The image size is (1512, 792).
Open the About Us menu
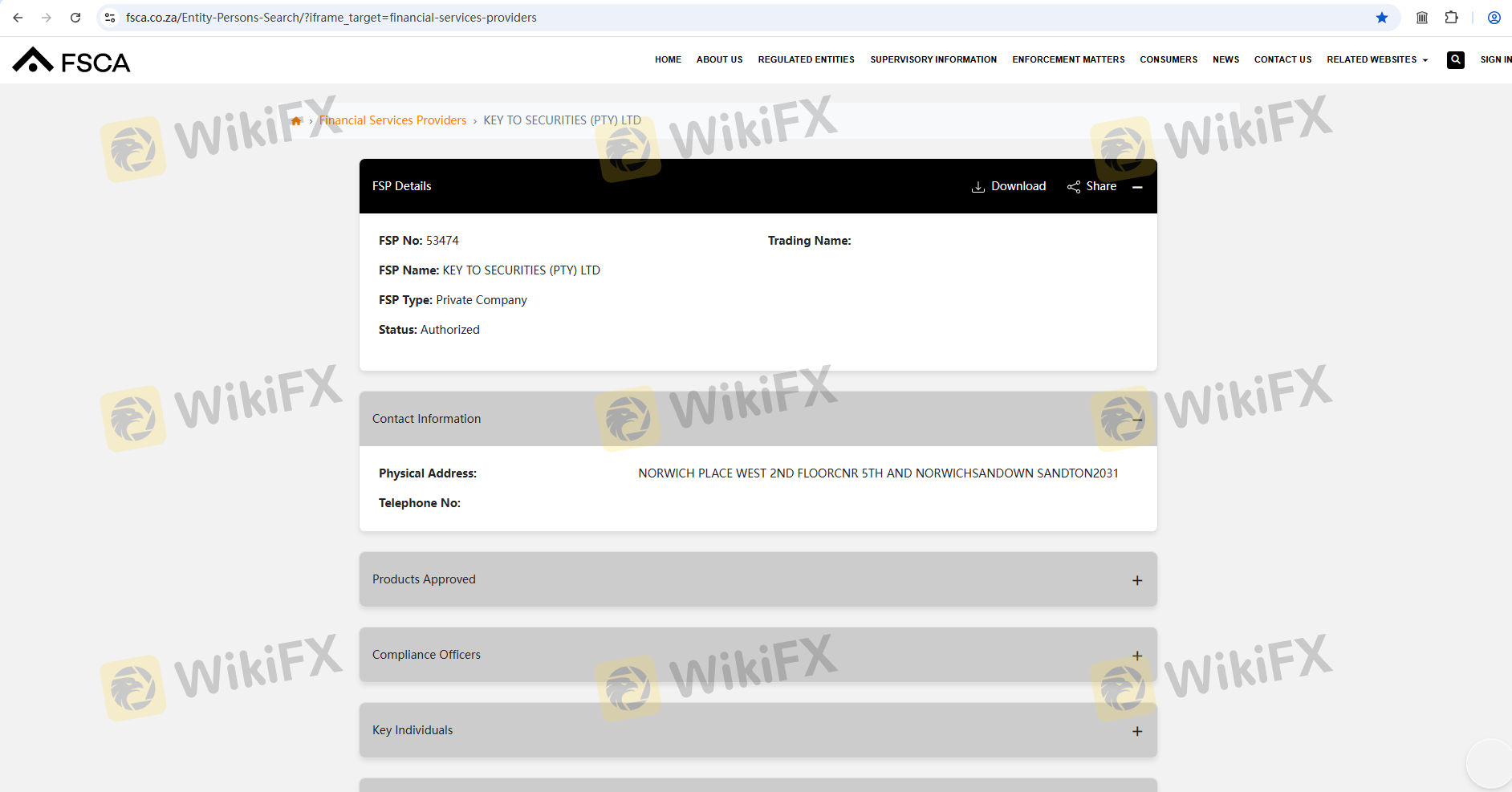(x=720, y=59)
